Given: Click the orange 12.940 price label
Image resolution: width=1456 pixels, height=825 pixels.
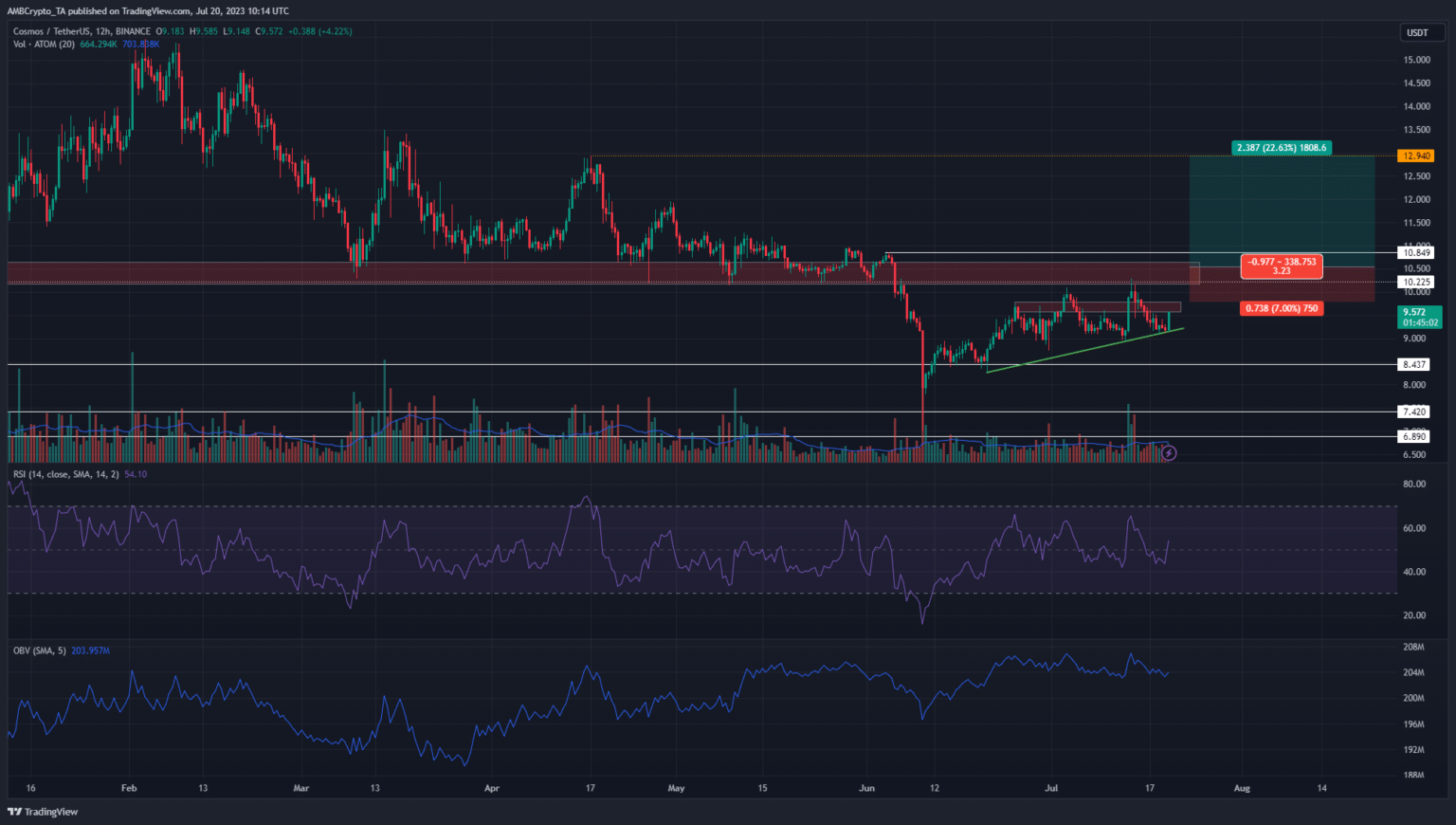Looking at the screenshot, I should (x=1416, y=156).
